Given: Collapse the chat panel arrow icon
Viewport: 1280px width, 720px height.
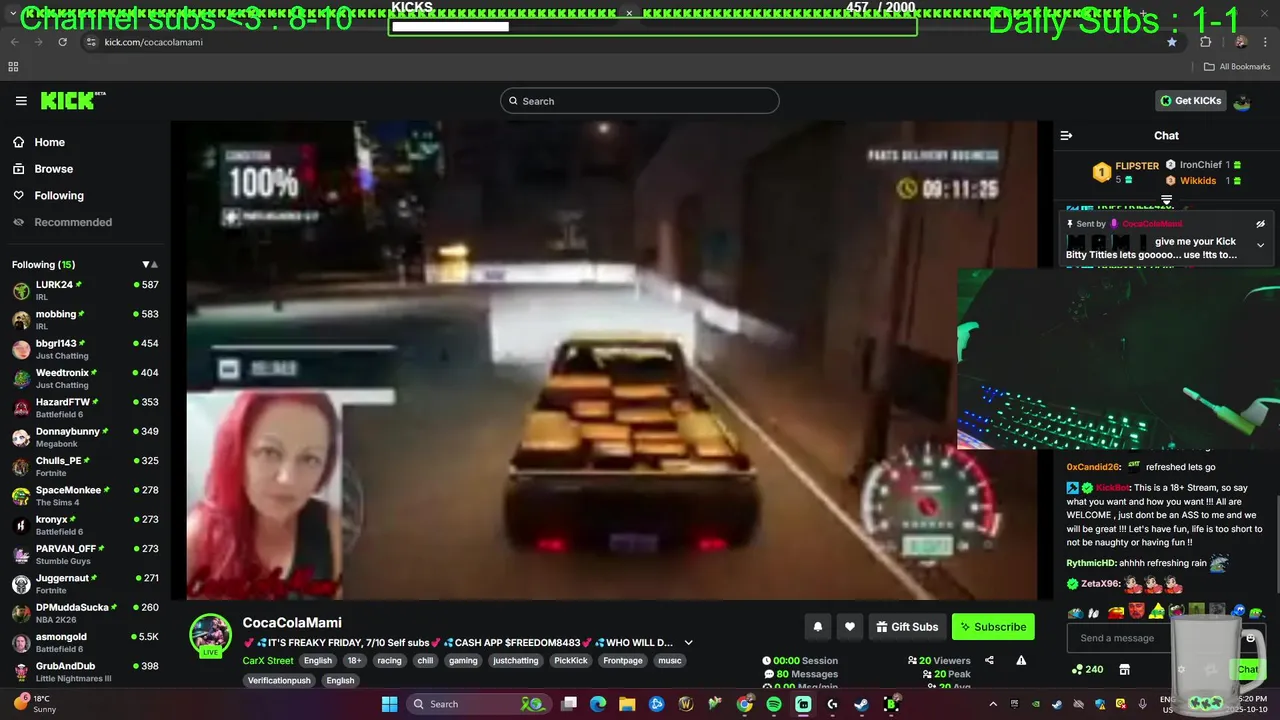Looking at the screenshot, I should pos(1066,135).
